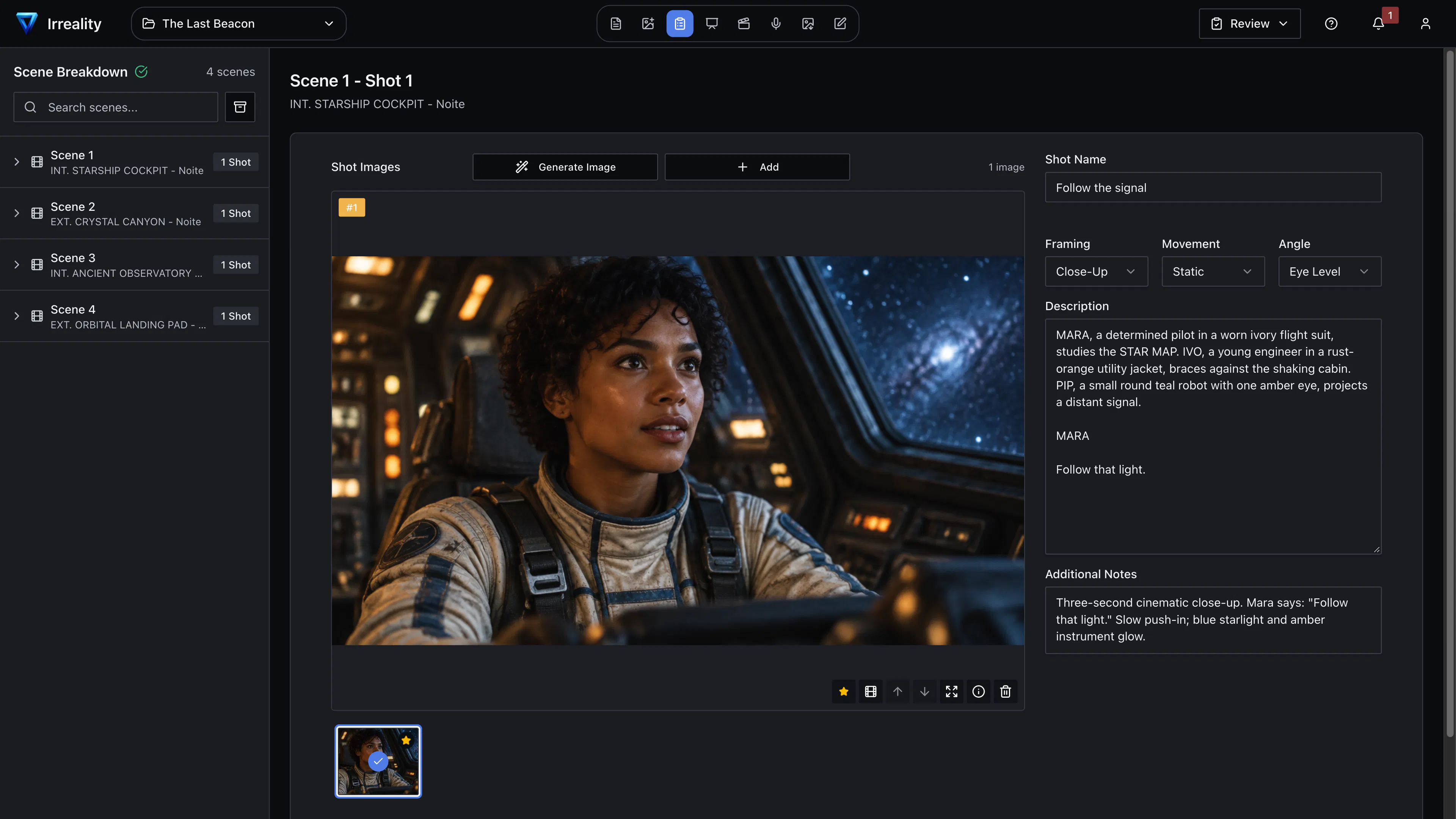Click the Shot Name field

tap(1213, 188)
